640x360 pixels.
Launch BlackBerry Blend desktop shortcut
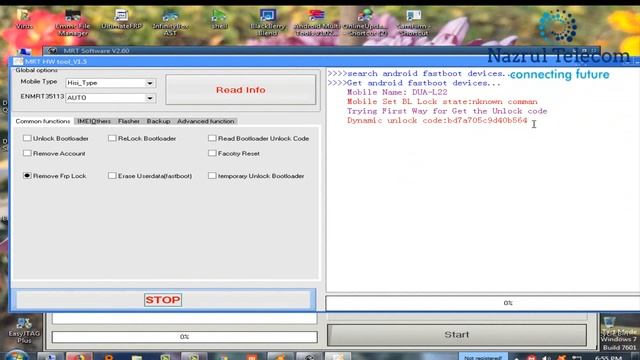tap(268, 22)
